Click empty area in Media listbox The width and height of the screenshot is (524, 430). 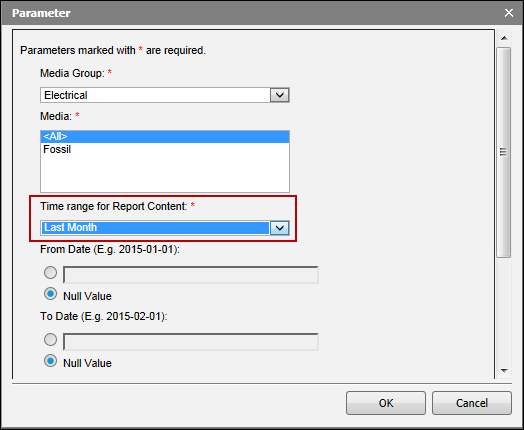pos(165,174)
